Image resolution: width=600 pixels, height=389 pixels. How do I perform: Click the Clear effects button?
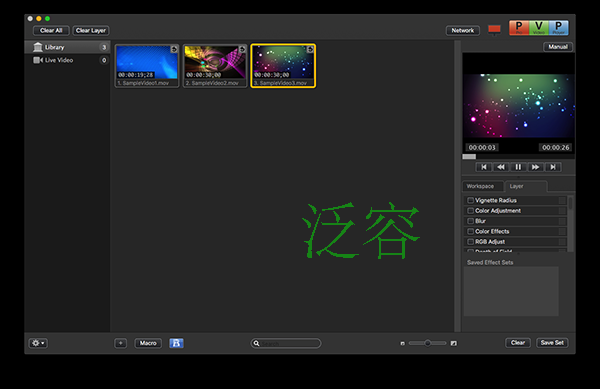point(518,343)
